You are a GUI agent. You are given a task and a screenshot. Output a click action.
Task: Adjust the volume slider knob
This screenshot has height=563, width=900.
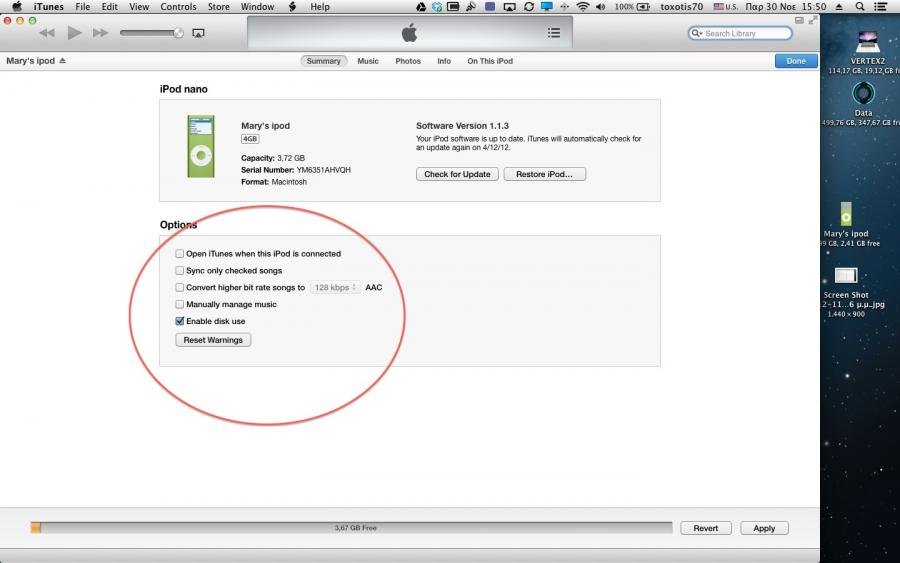[178, 33]
